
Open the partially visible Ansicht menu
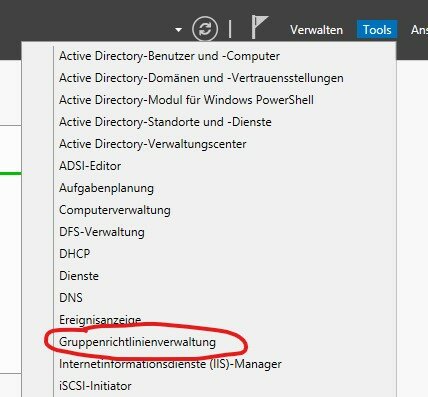click(419, 30)
